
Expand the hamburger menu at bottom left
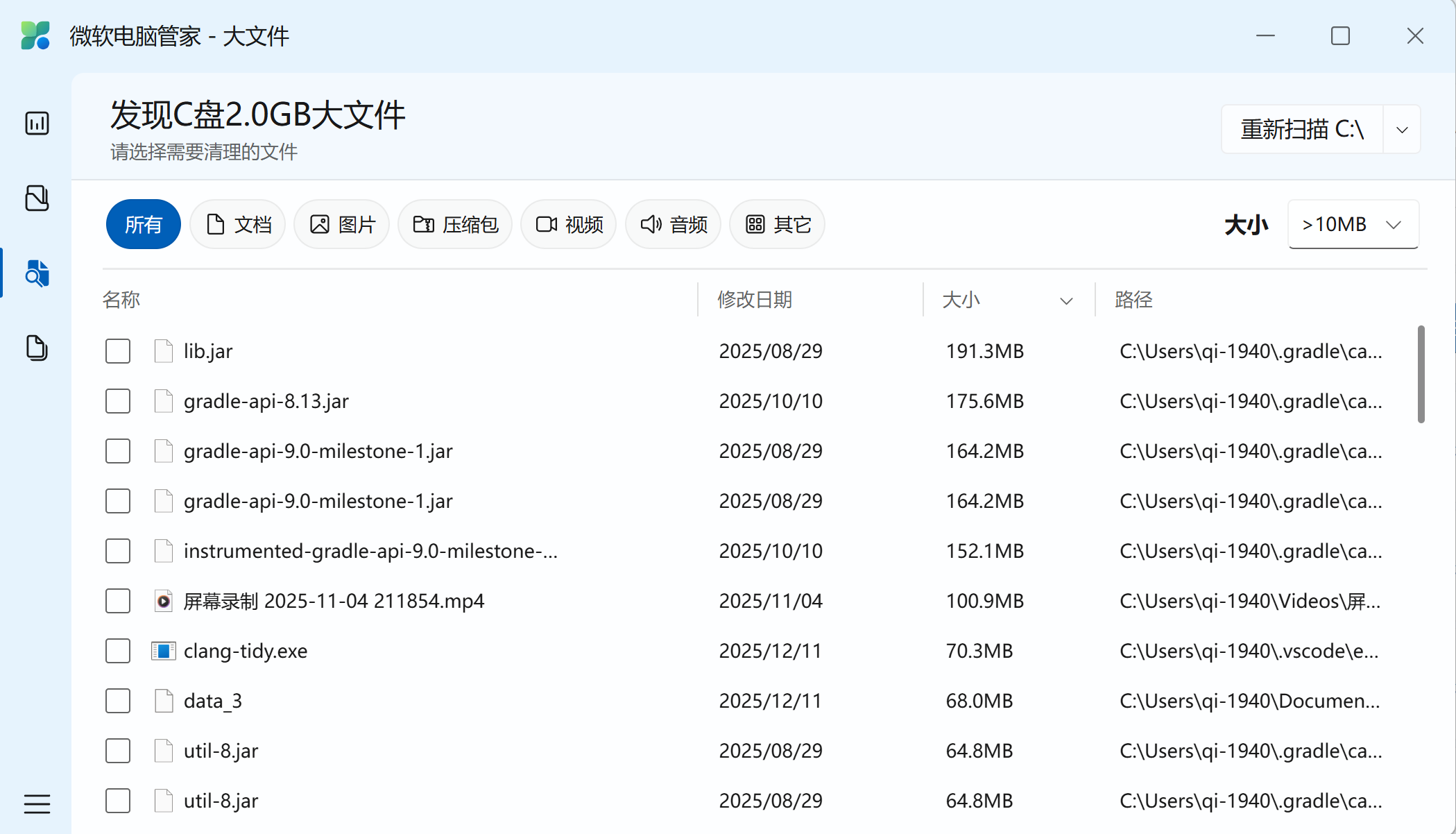pyautogui.click(x=37, y=803)
